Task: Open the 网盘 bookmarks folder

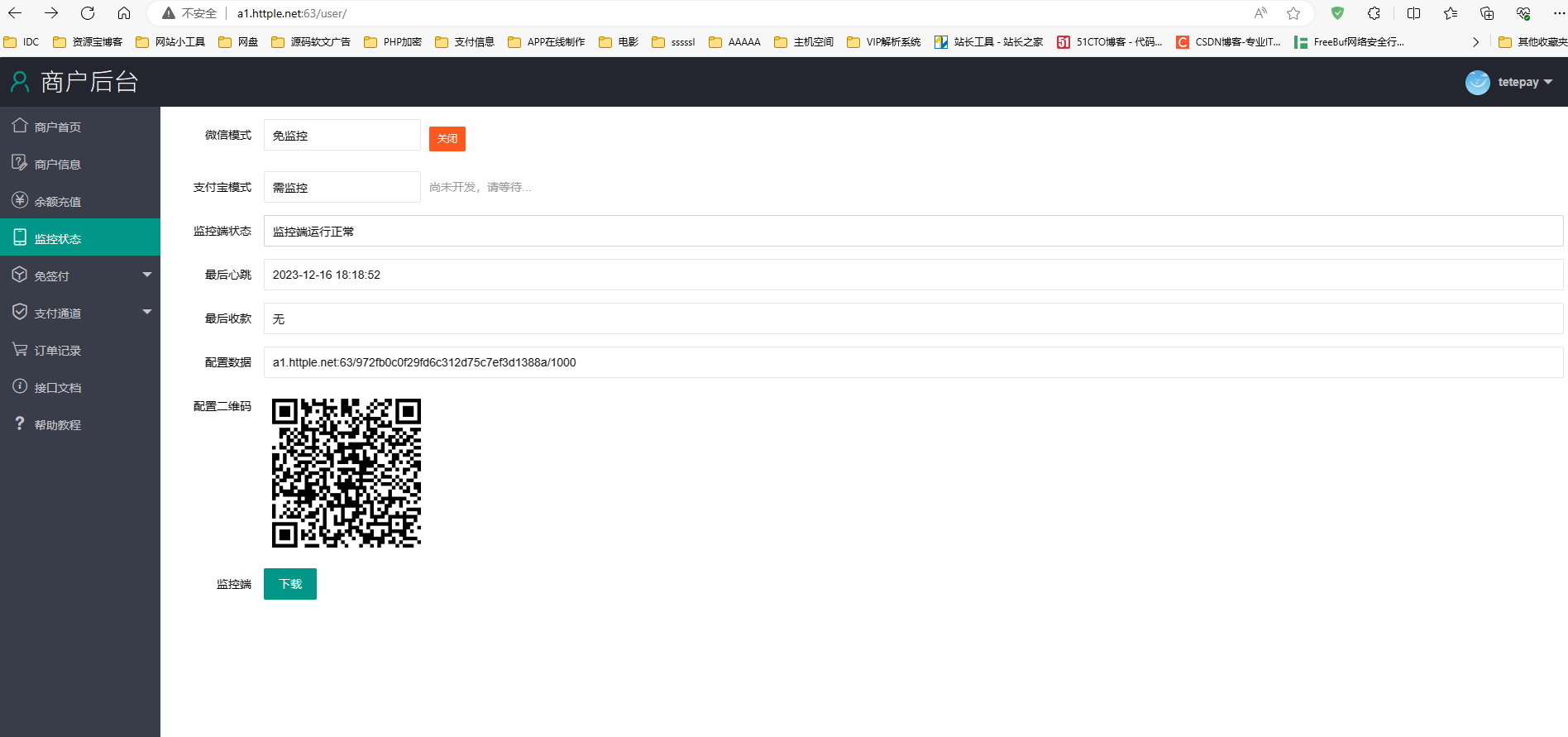Action: [238, 42]
